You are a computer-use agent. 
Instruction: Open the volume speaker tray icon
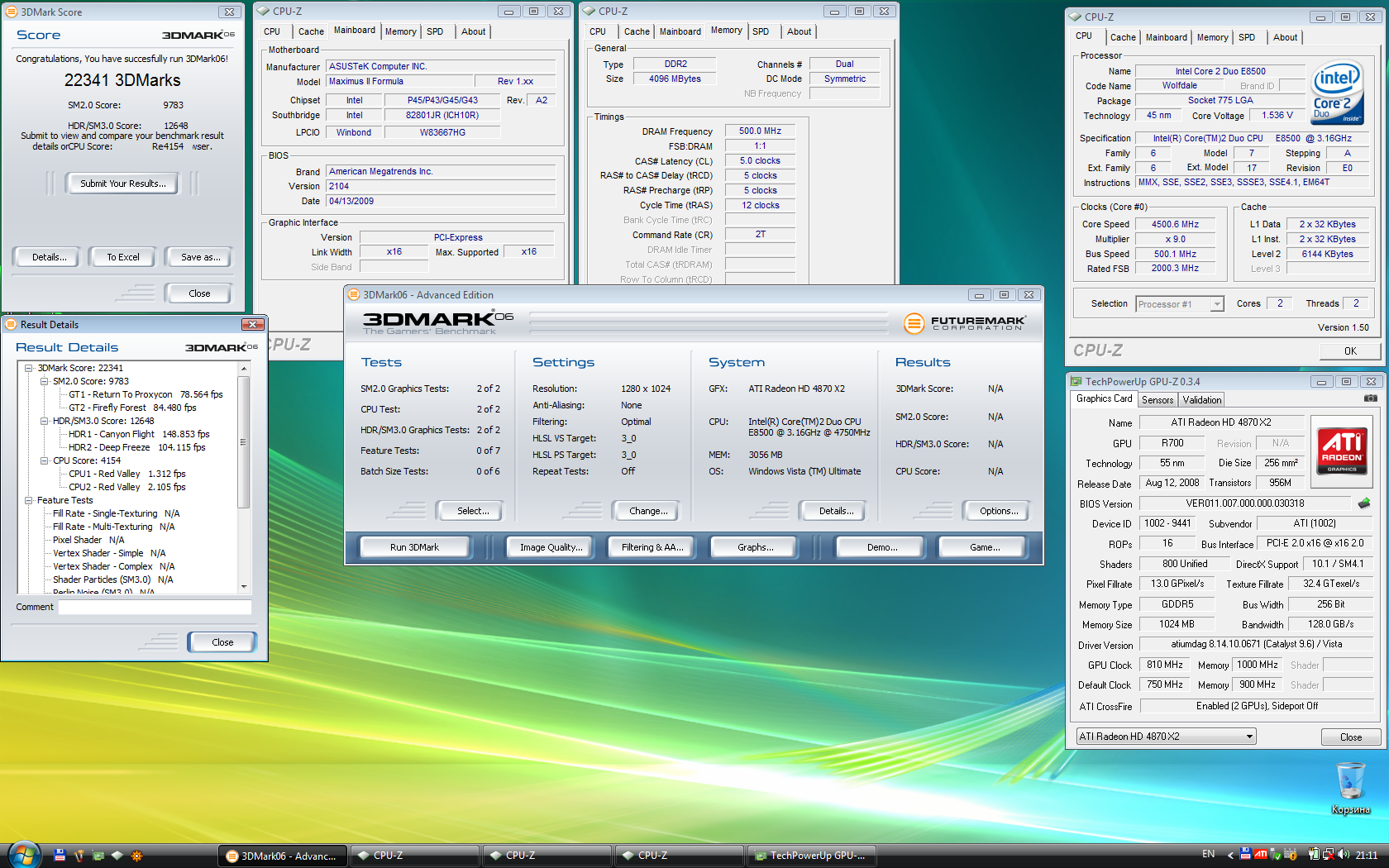tap(1344, 855)
